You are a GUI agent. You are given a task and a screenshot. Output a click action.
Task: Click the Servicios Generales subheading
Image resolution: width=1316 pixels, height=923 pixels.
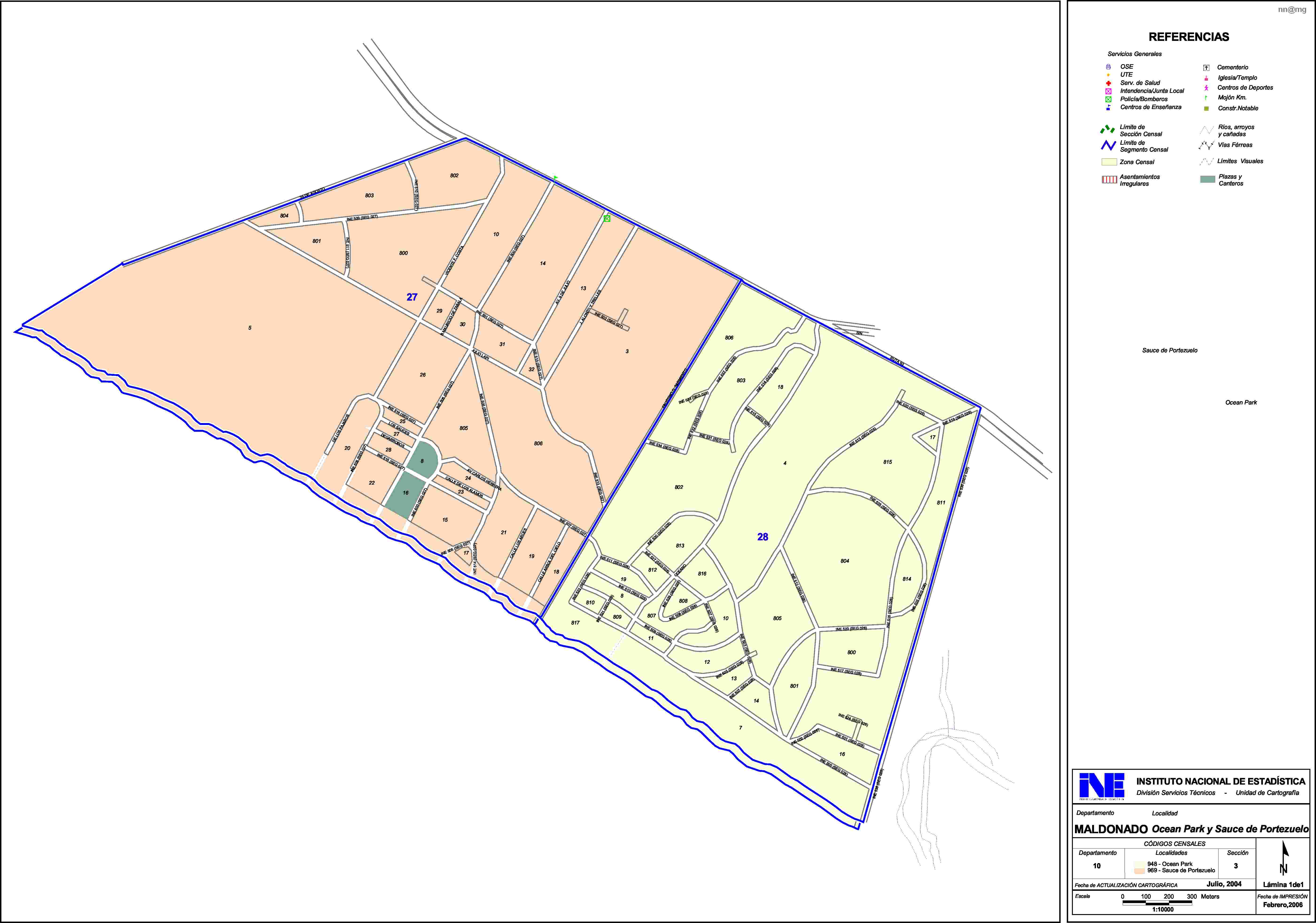point(1134,54)
